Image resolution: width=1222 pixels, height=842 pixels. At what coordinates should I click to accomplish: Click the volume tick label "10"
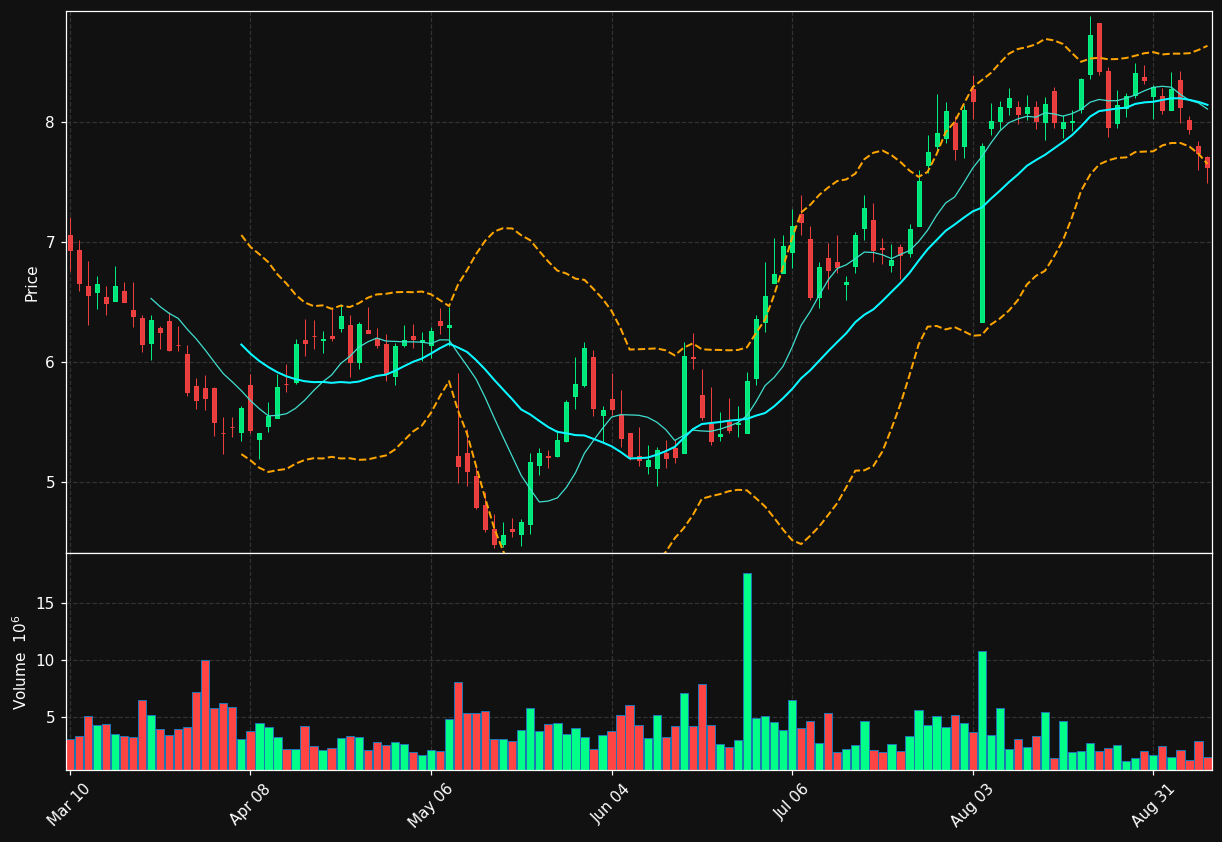[x=47, y=661]
